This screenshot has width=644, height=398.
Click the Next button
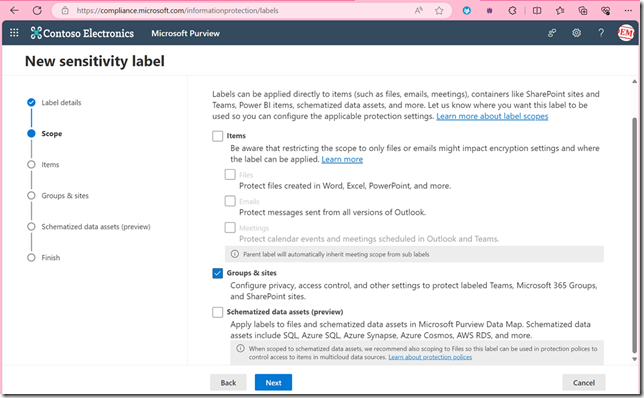(x=274, y=382)
